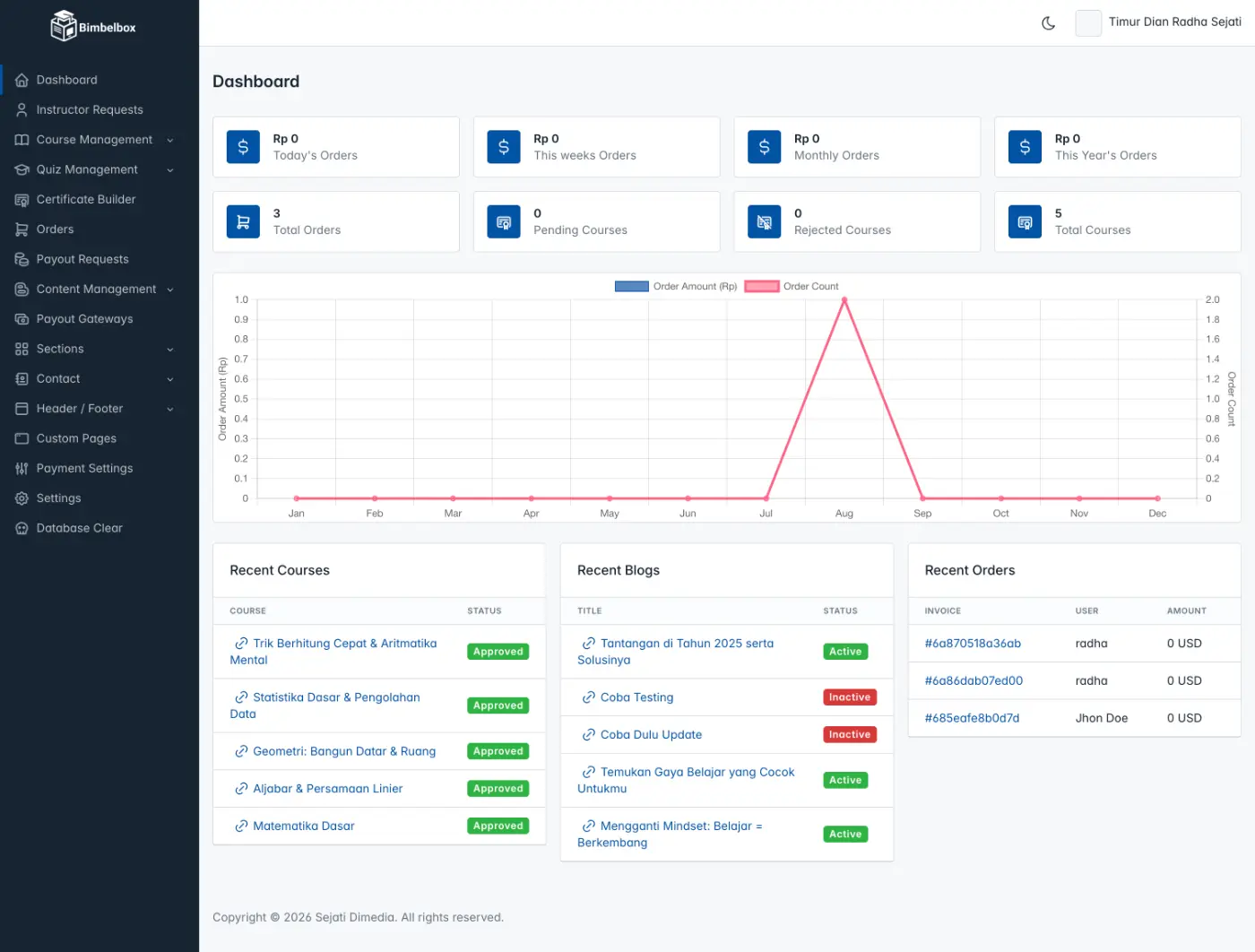
Task: Click the Certificate Builder icon
Action: click(x=22, y=199)
